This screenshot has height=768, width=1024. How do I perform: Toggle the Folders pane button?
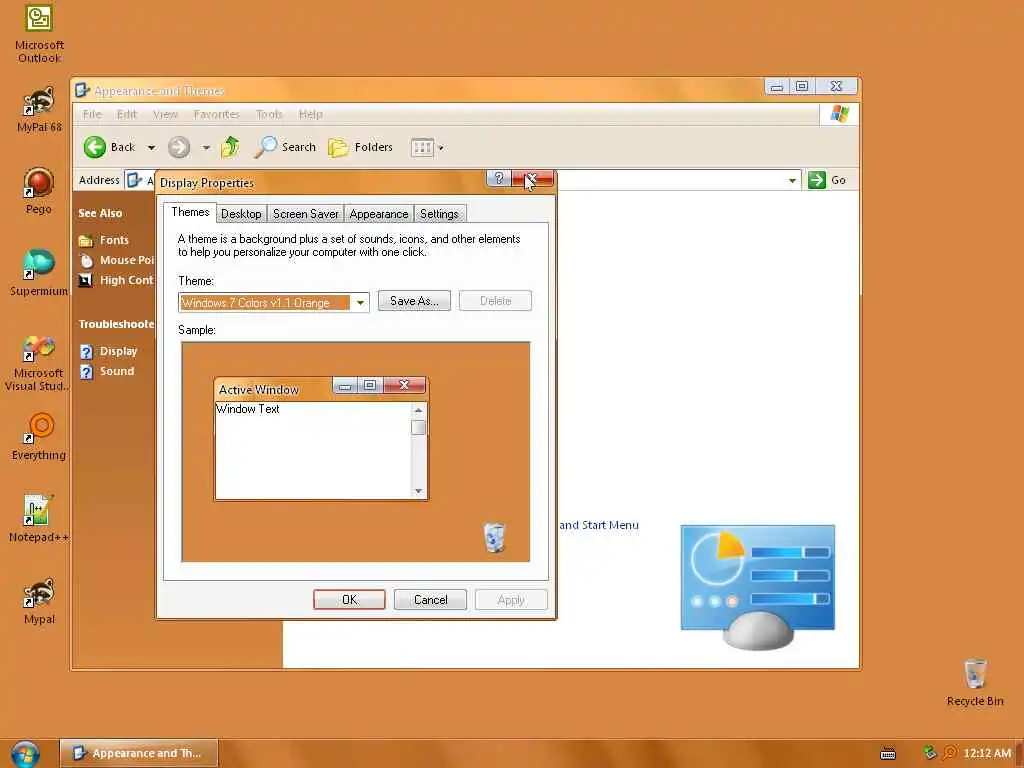pyautogui.click(x=360, y=147)
